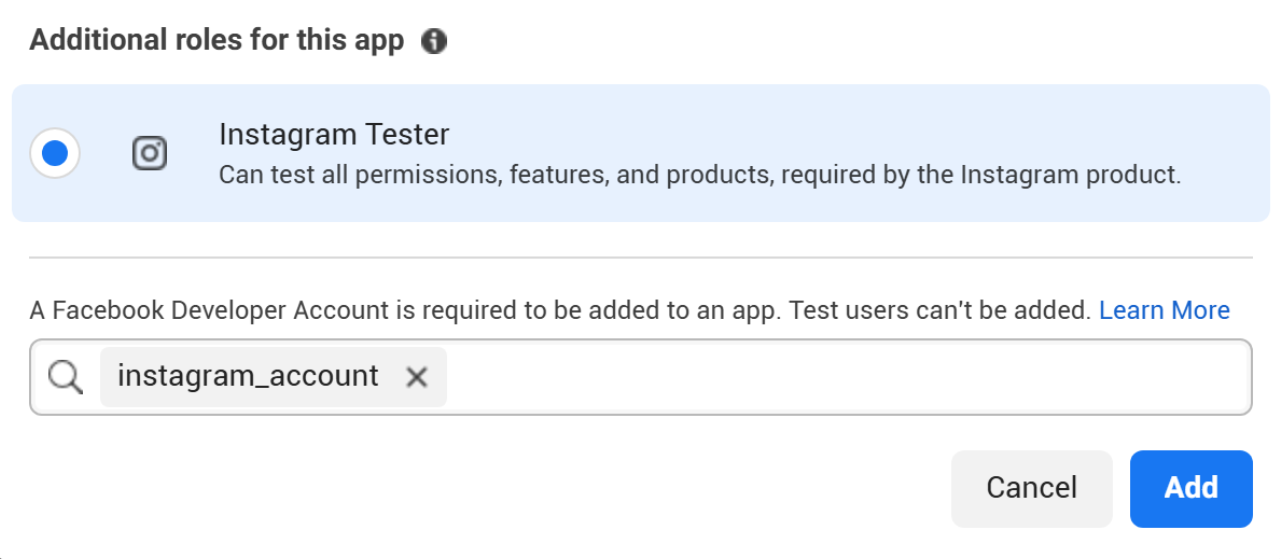Click the instagram_account chip text
Screen dimensions: 1280x559
[x=248, y=376]
